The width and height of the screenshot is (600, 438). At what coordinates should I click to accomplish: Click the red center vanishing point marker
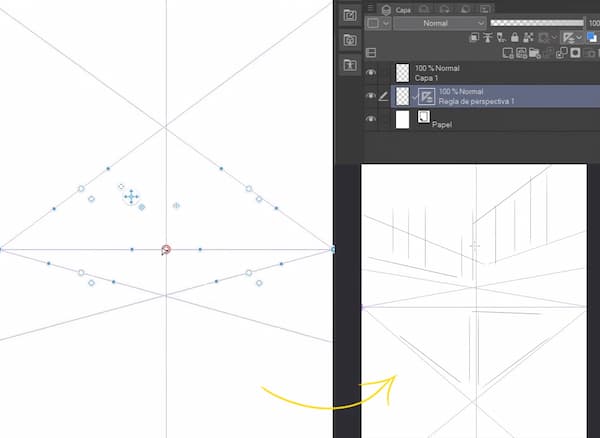pos(166,249)
